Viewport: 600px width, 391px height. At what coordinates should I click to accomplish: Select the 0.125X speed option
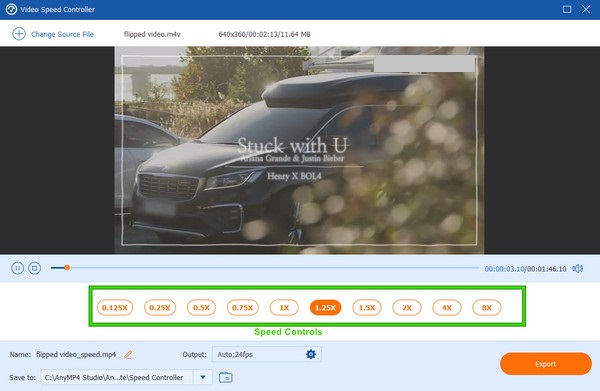pos(115,308)
